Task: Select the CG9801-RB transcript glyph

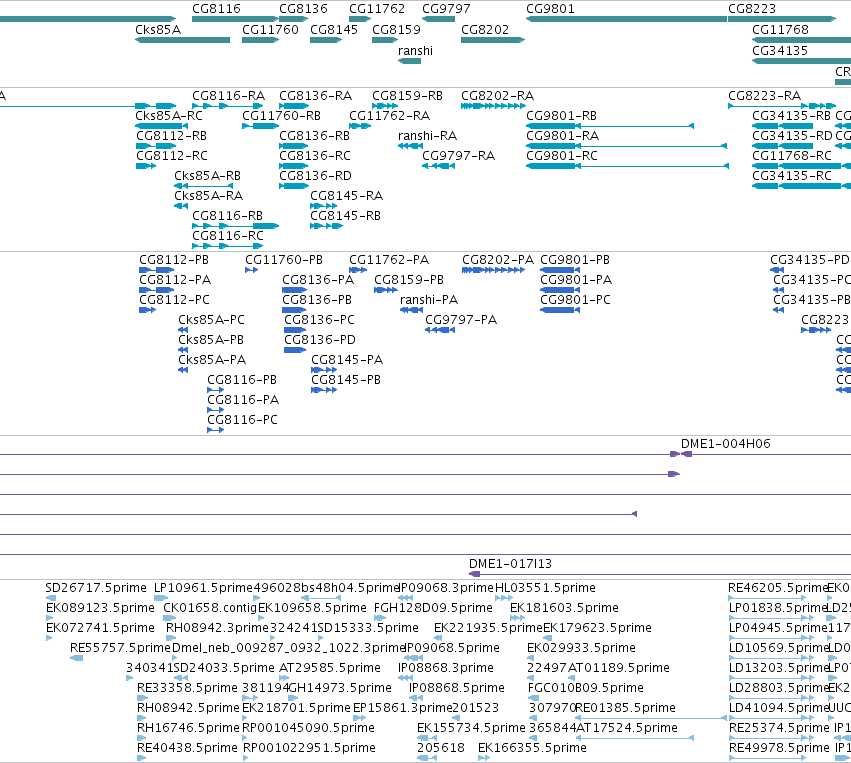Action: 610,126
